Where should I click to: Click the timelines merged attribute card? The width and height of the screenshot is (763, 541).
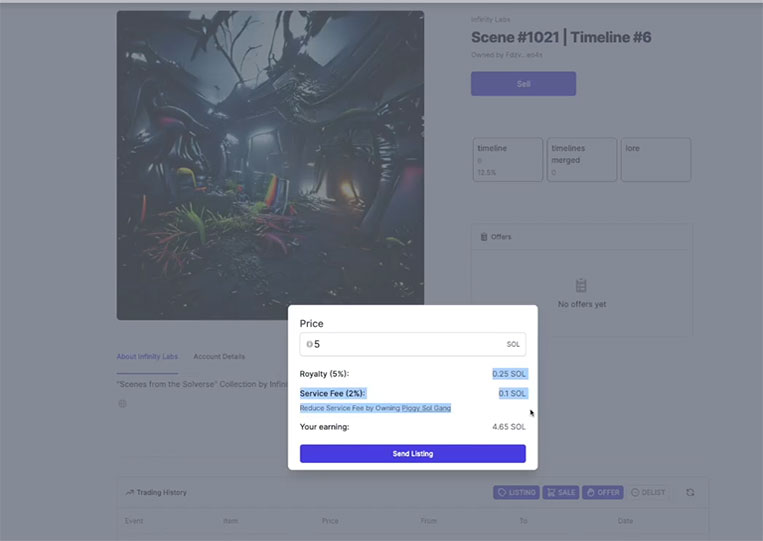click(582, 160)
